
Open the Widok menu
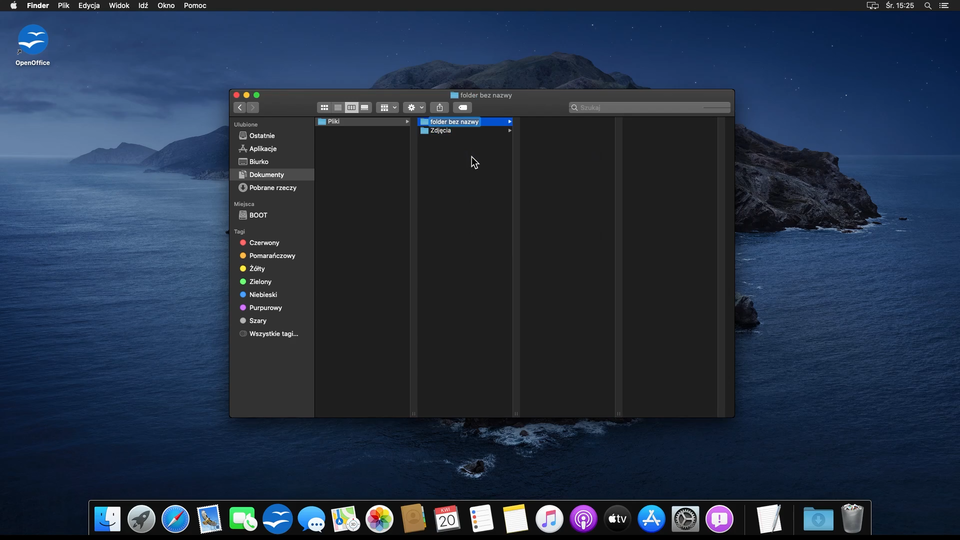pos(118,6)
